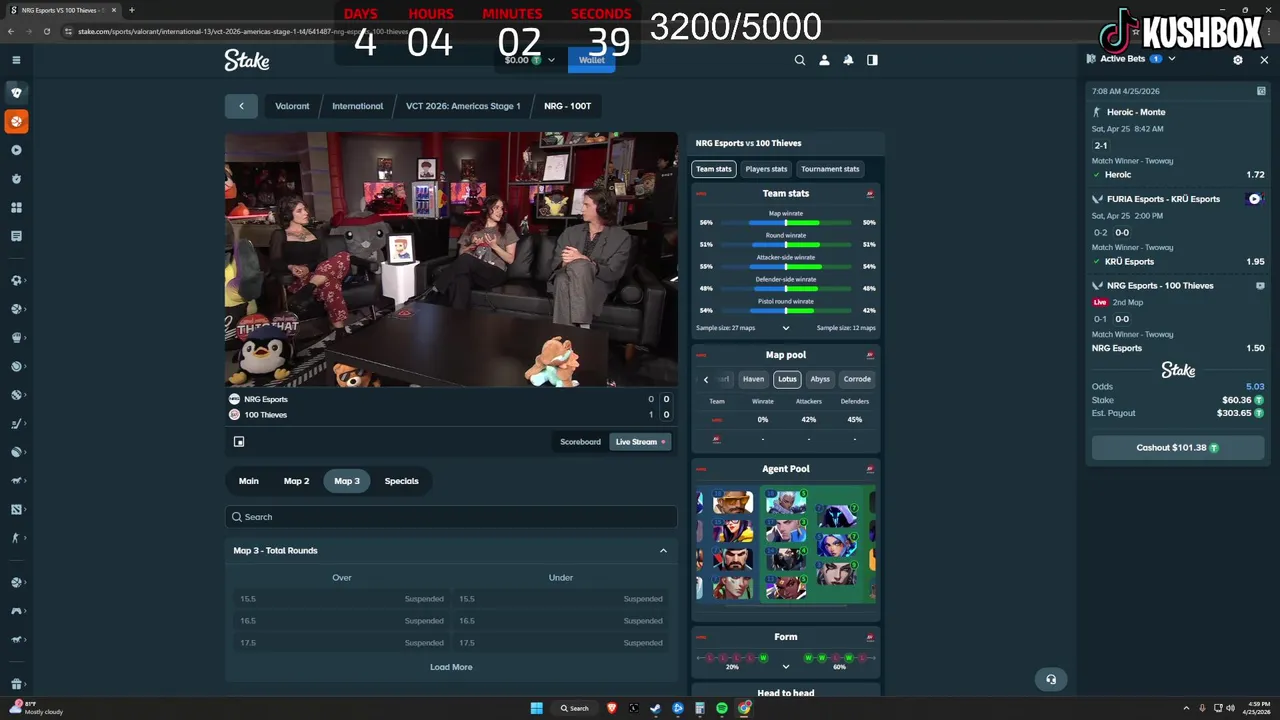This screenshot has width=1280, height=720.
Task: Show hidden system tray icons
Action: (x=1187, y=708)
